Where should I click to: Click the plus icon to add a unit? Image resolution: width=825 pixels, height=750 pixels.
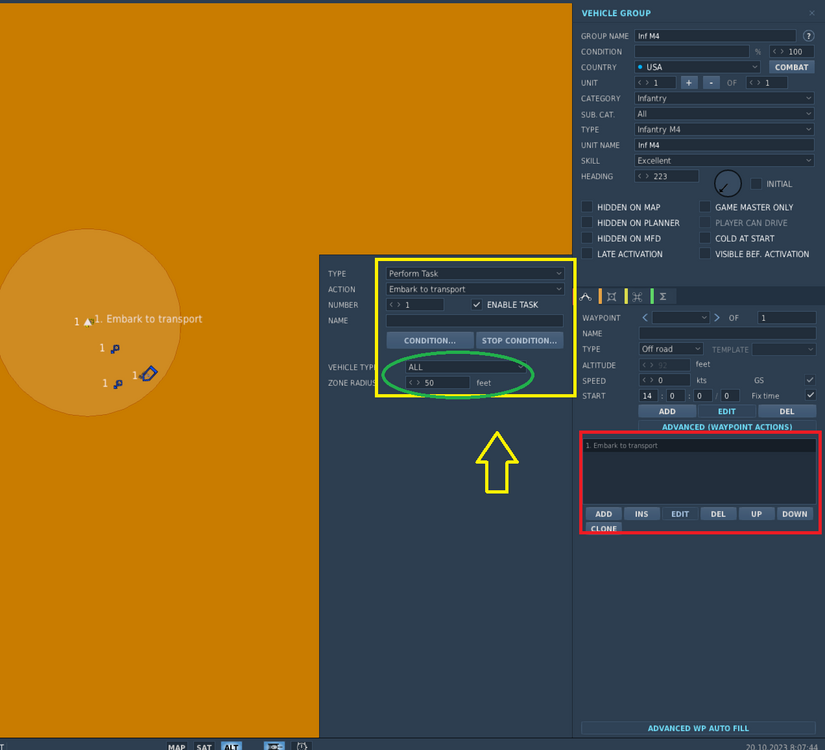pyautogui.click(x=688, y=82)
